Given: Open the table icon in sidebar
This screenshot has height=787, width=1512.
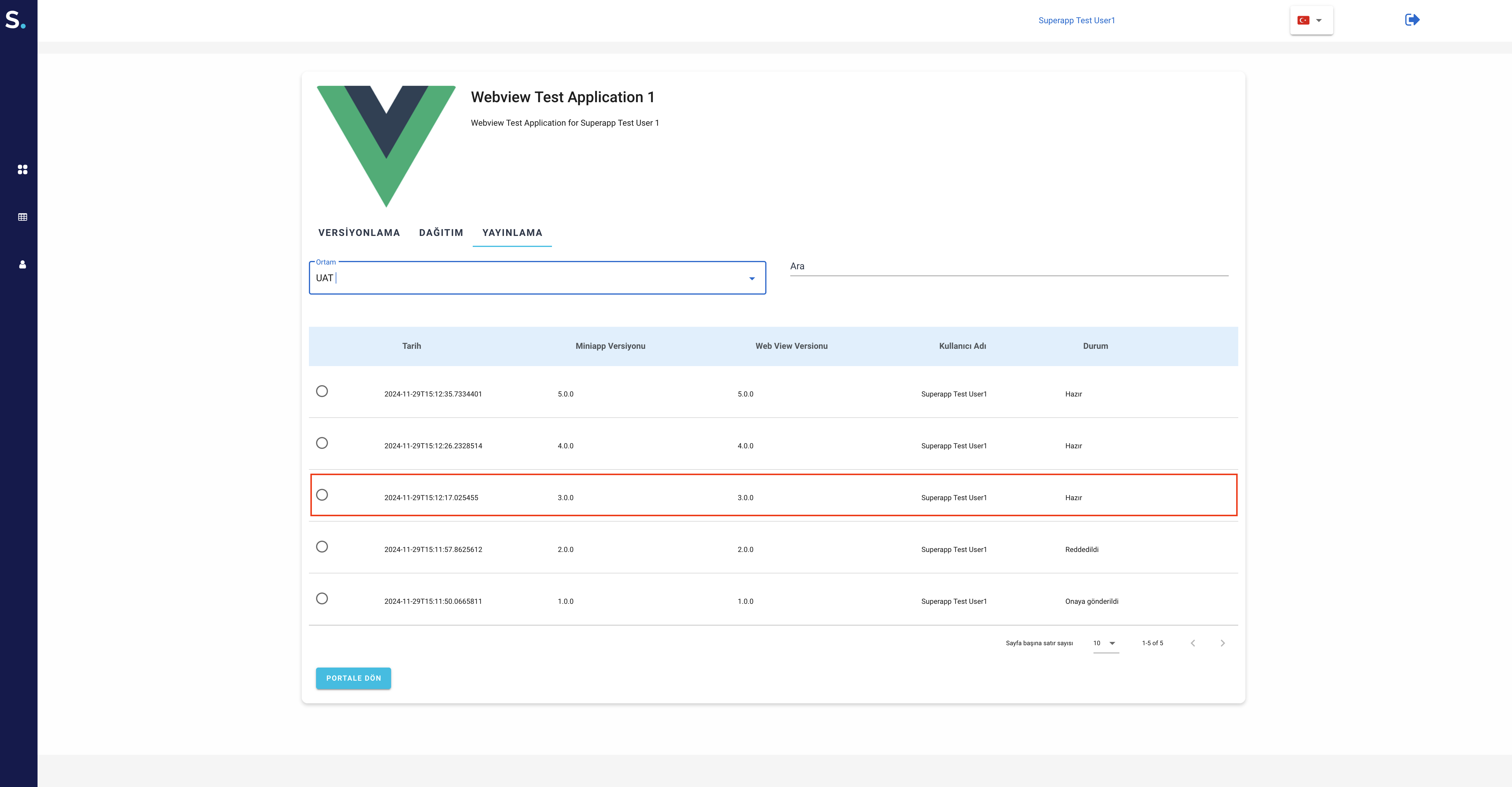Looking at the screenshot, I should [22, 217].
